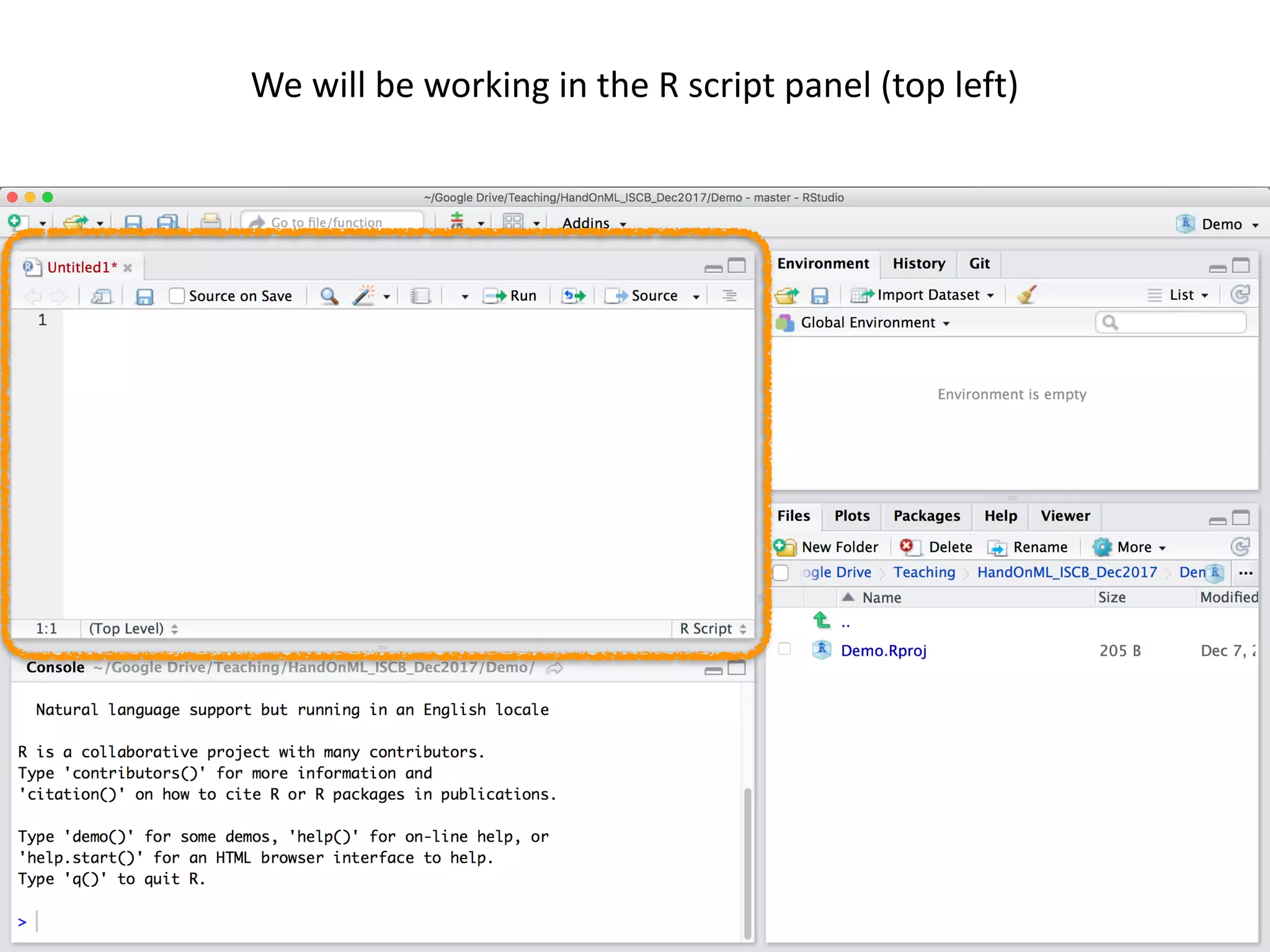1270x952 pixels.
Task: Click the show in new window icon
Action: point(101,296)
